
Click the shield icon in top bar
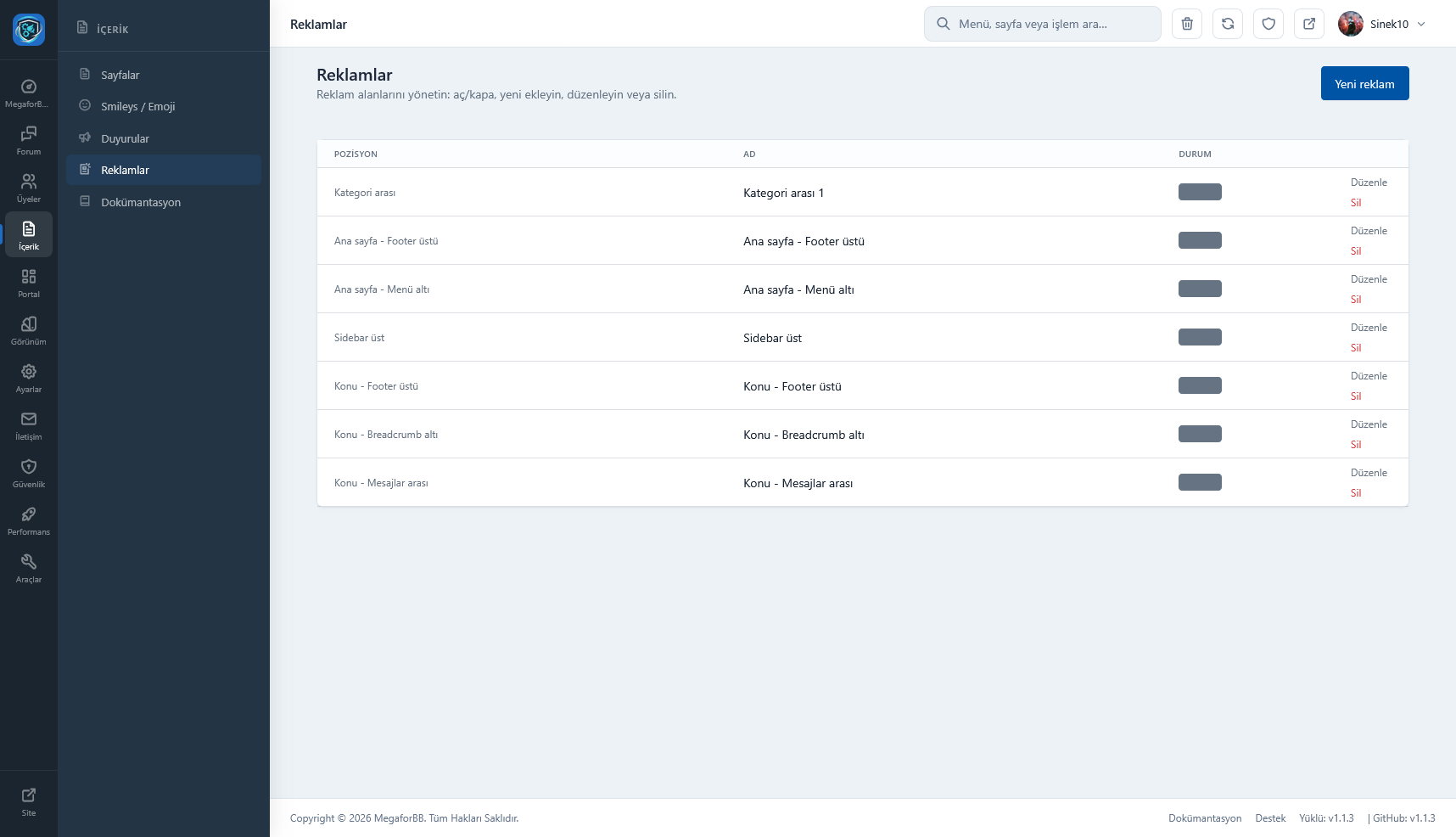click(x=1268, y=24)
